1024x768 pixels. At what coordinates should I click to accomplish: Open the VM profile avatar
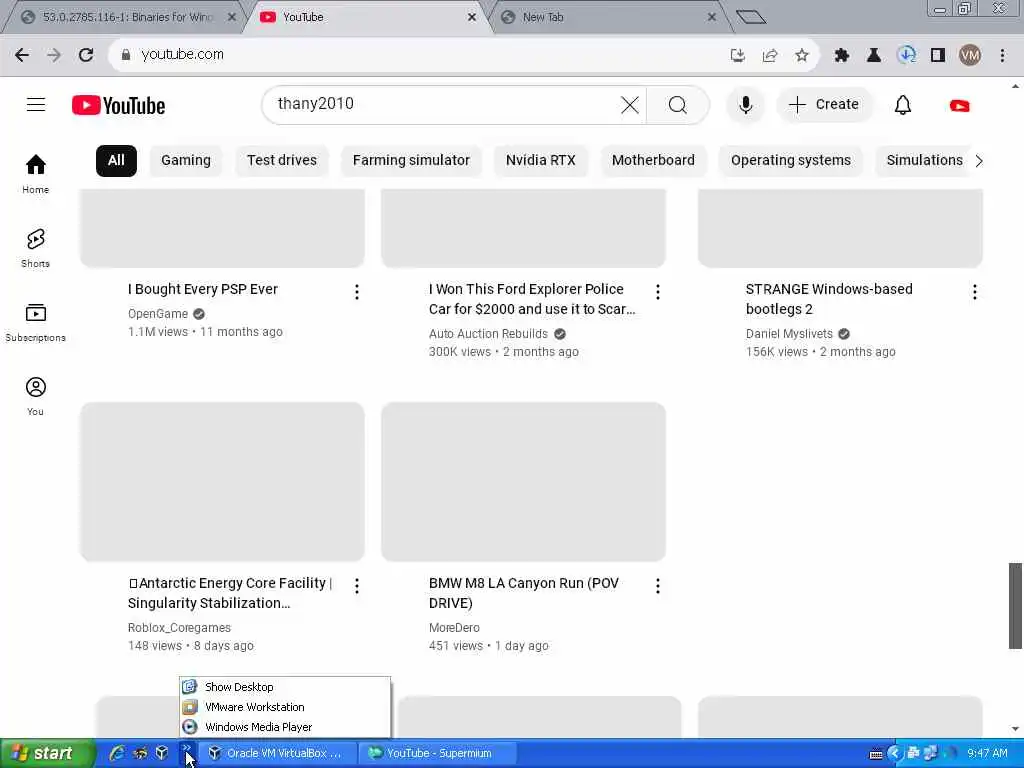click(970, 56)
